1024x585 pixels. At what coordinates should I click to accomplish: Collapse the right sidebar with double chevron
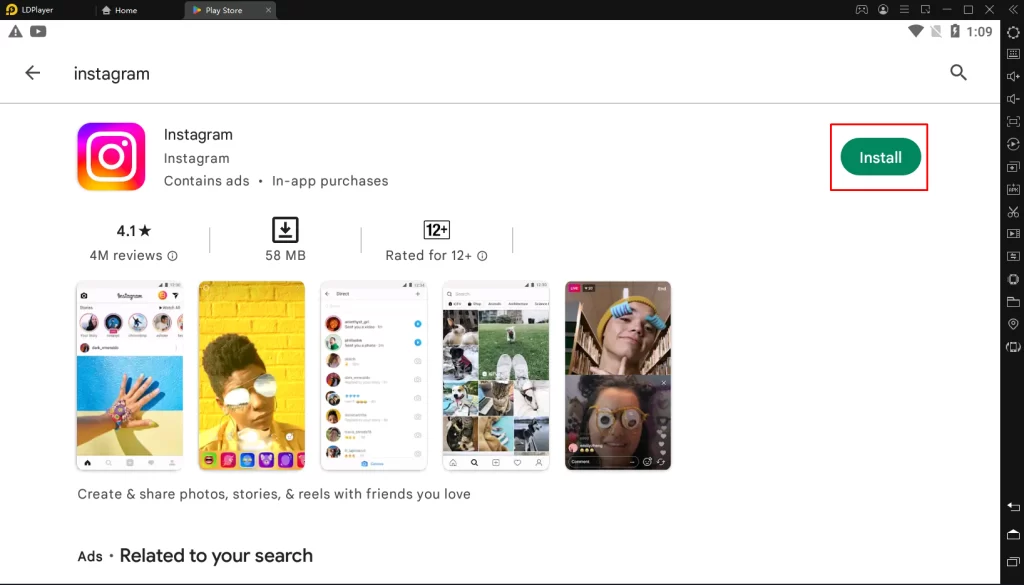point(1013,10)
